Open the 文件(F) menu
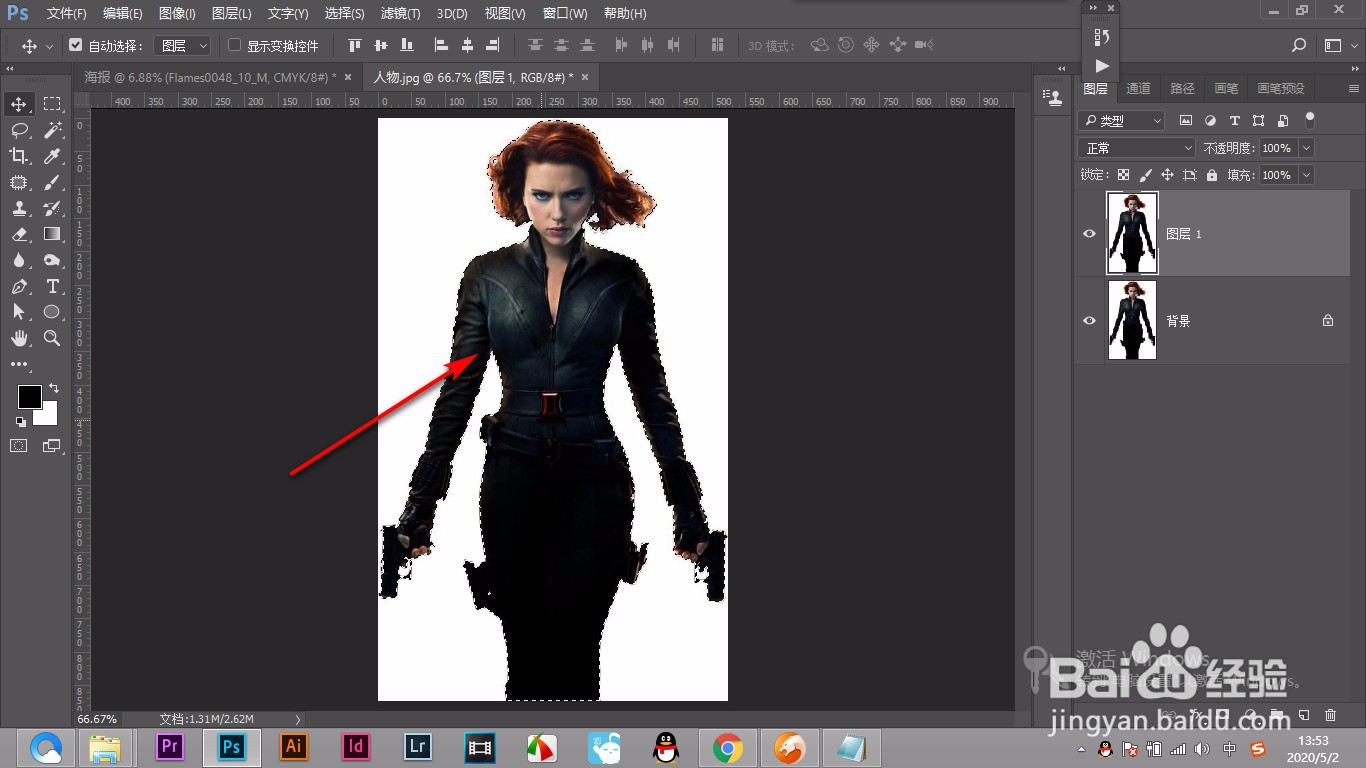Image resolution: width=1366 pixels, height=768 pixels. [x=67, y=14]
